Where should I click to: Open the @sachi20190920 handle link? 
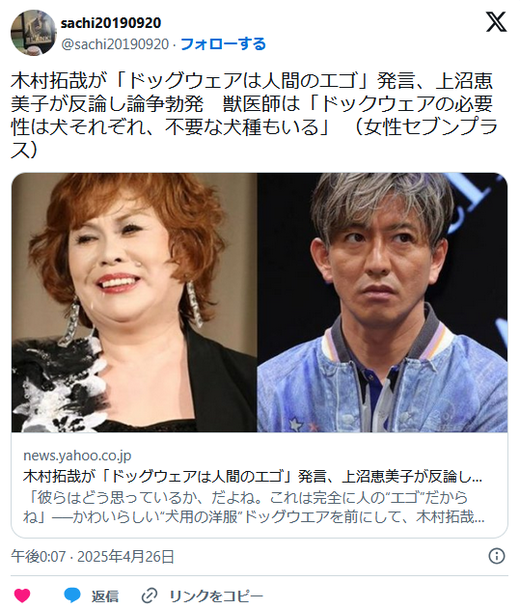pos(115,44)
